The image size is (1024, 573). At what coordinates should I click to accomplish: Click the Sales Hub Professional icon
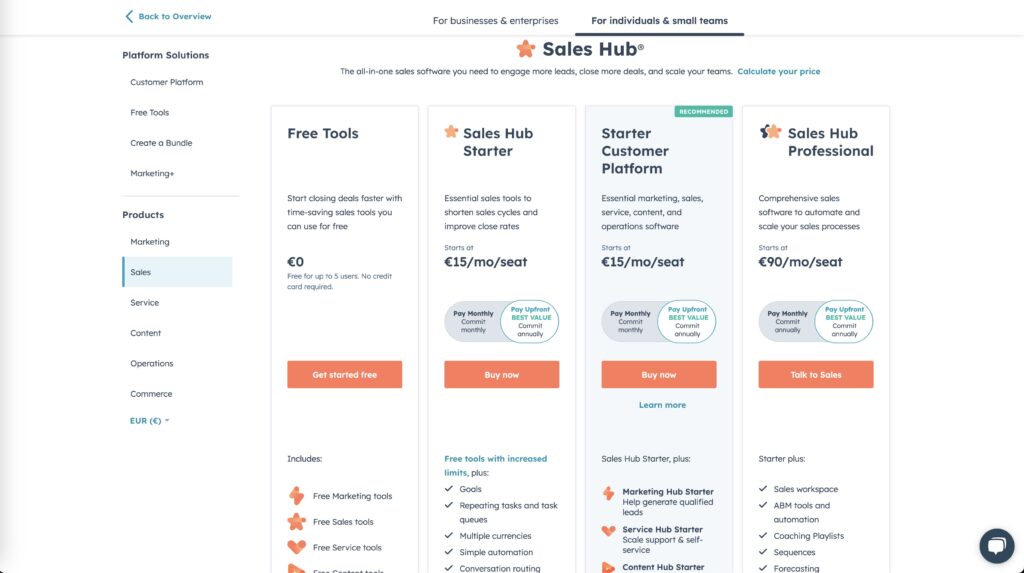770,131
